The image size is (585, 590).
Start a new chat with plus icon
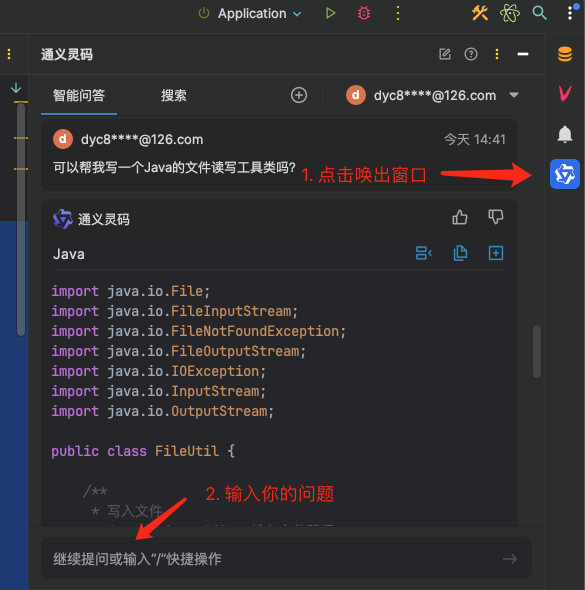(x=299, y=95)
